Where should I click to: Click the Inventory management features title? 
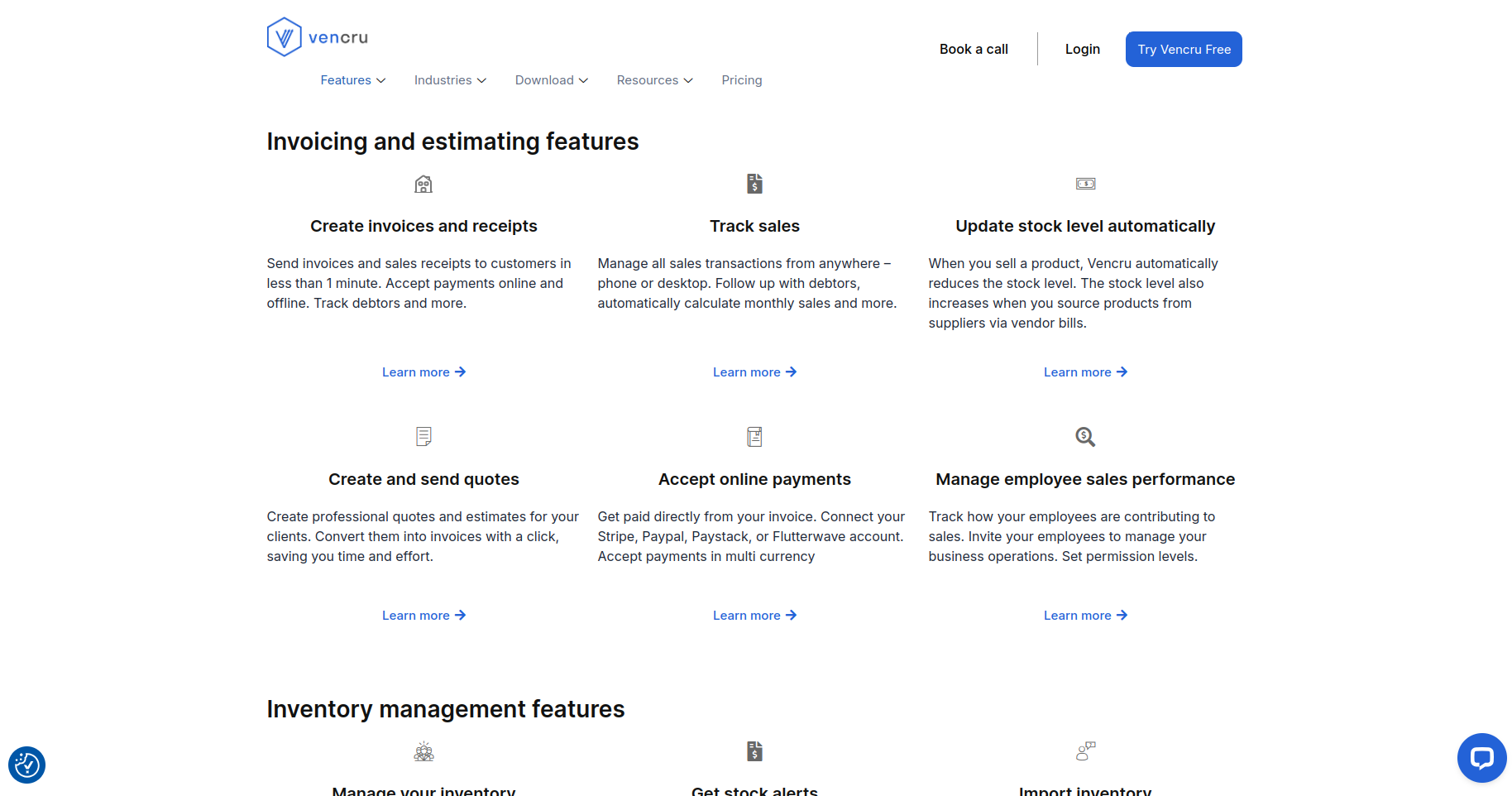(446, 709)
